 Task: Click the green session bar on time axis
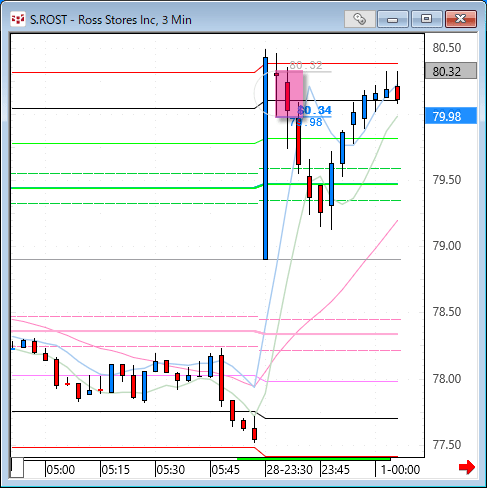pos(313,459)
